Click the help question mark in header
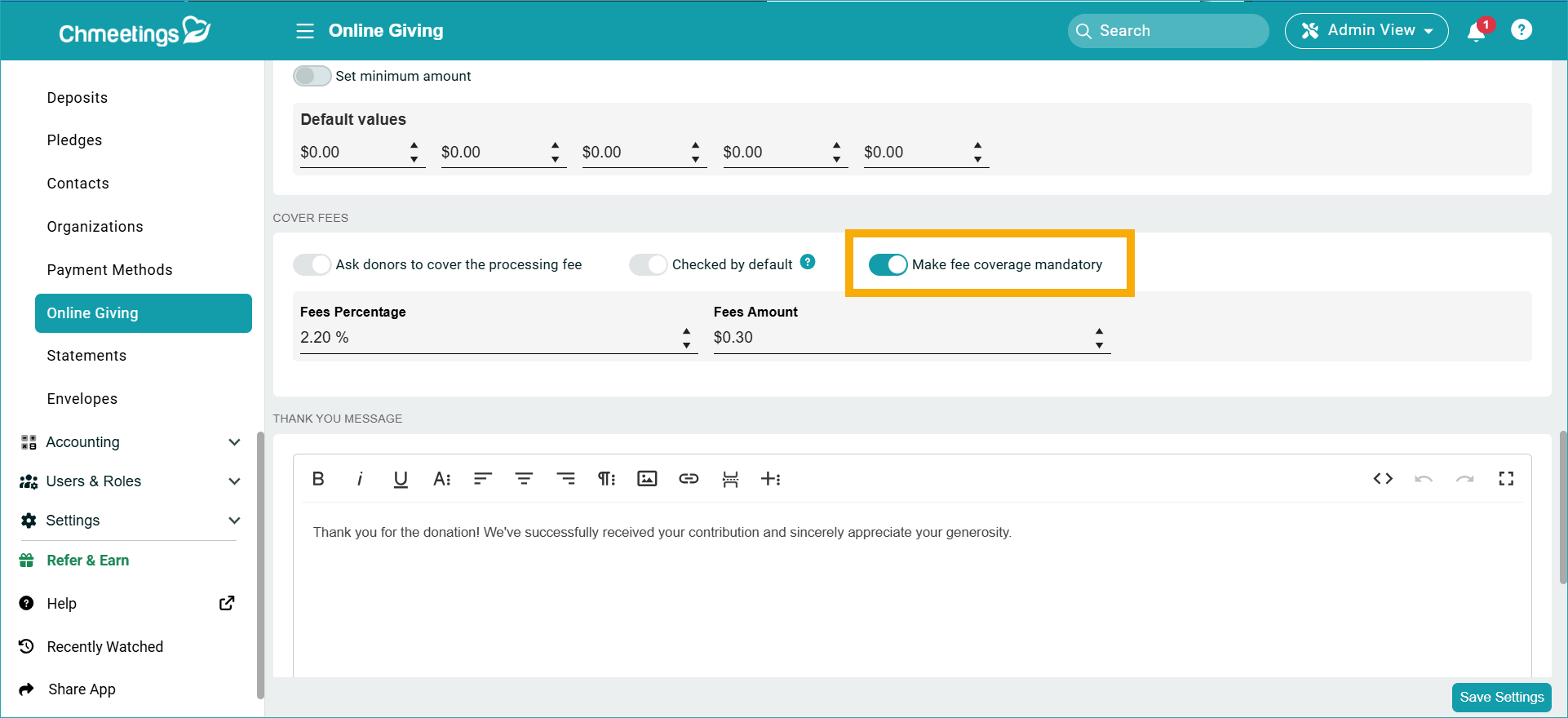This screenshot has width=1568, height=718. click(1521, 30)
